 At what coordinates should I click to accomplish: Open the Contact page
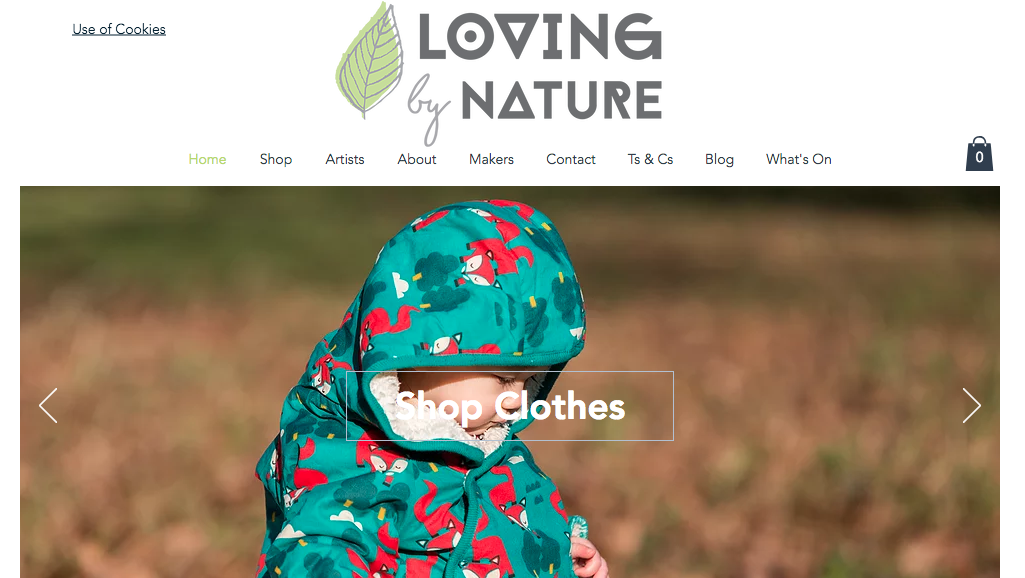(571, 159)
